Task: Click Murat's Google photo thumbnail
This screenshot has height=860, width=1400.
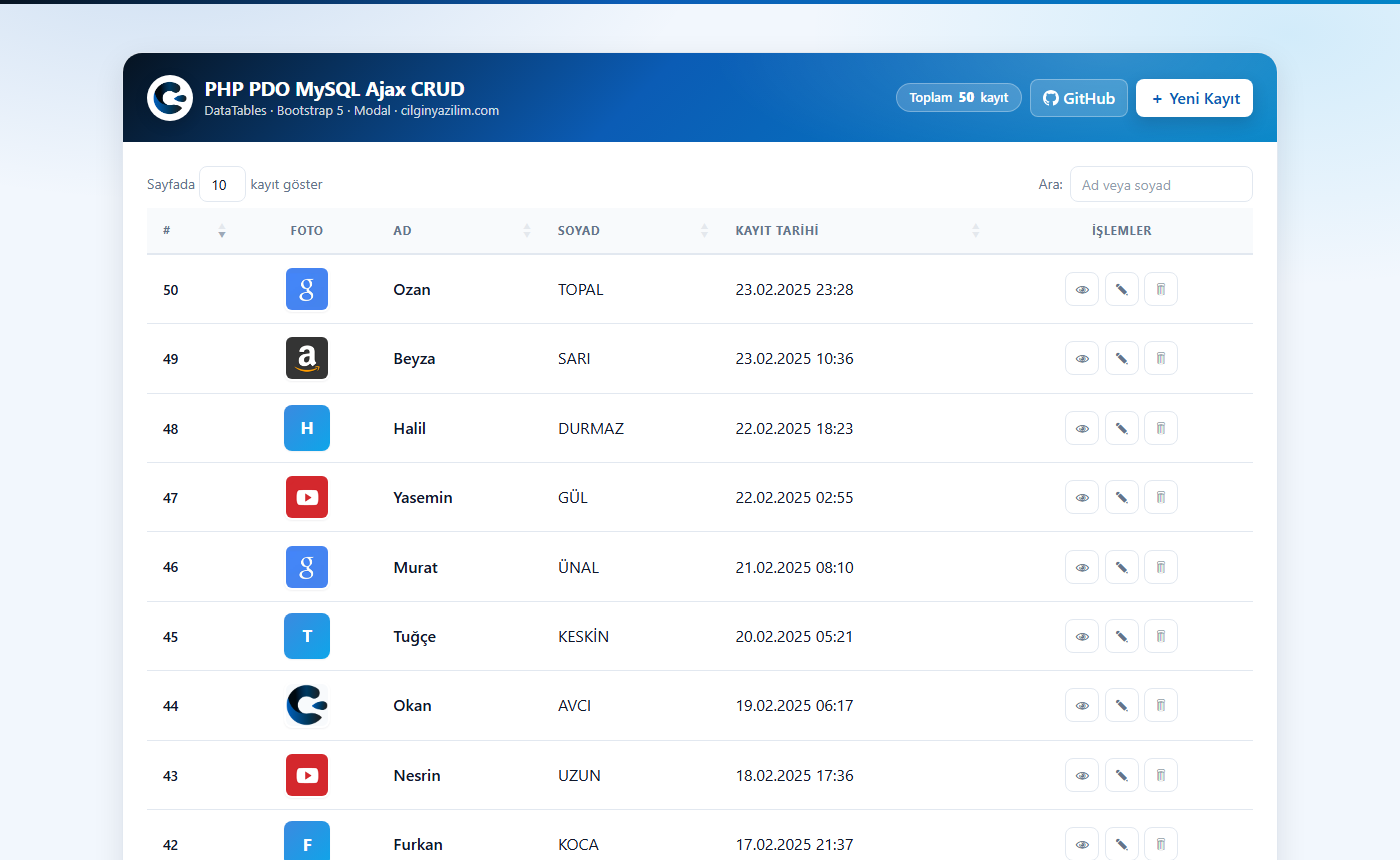Action: coord(307,567)
